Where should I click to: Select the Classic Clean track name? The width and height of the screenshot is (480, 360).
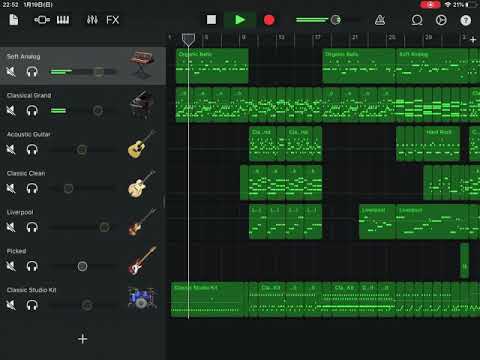(x=26, y=173)
